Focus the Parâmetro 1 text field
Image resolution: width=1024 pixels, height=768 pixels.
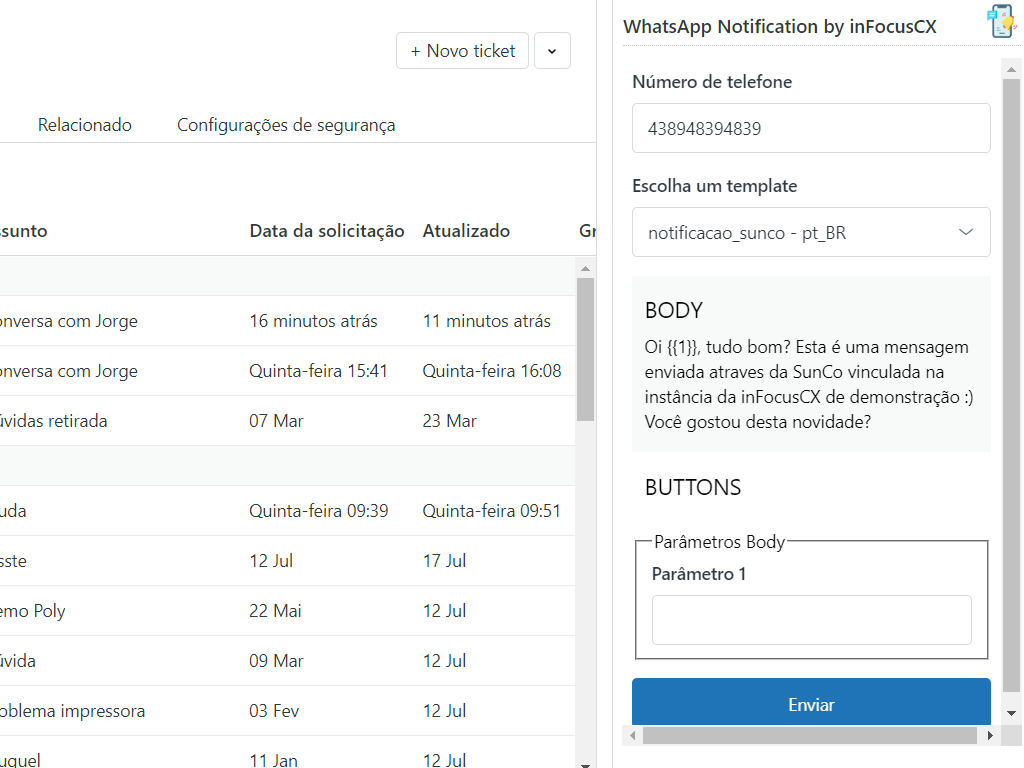[x=811, y=620]
